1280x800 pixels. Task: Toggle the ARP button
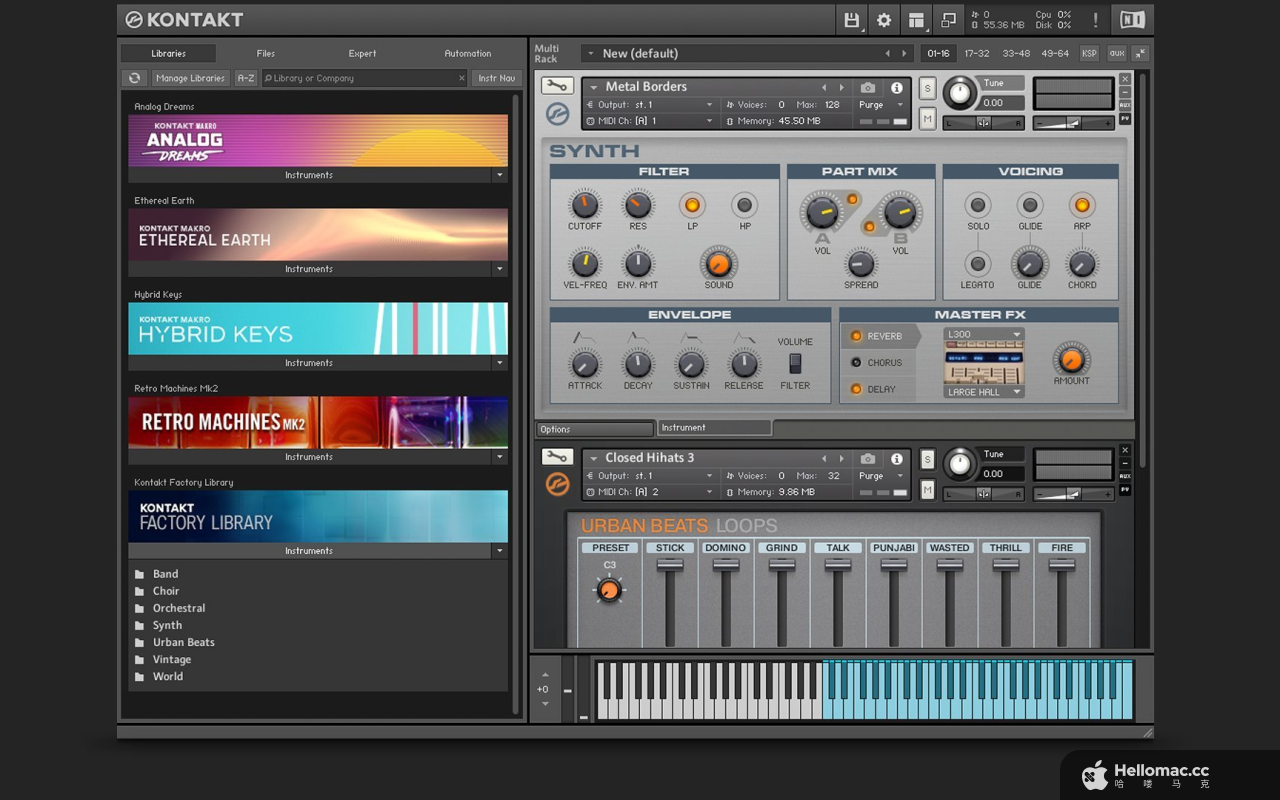(1081, 205)
